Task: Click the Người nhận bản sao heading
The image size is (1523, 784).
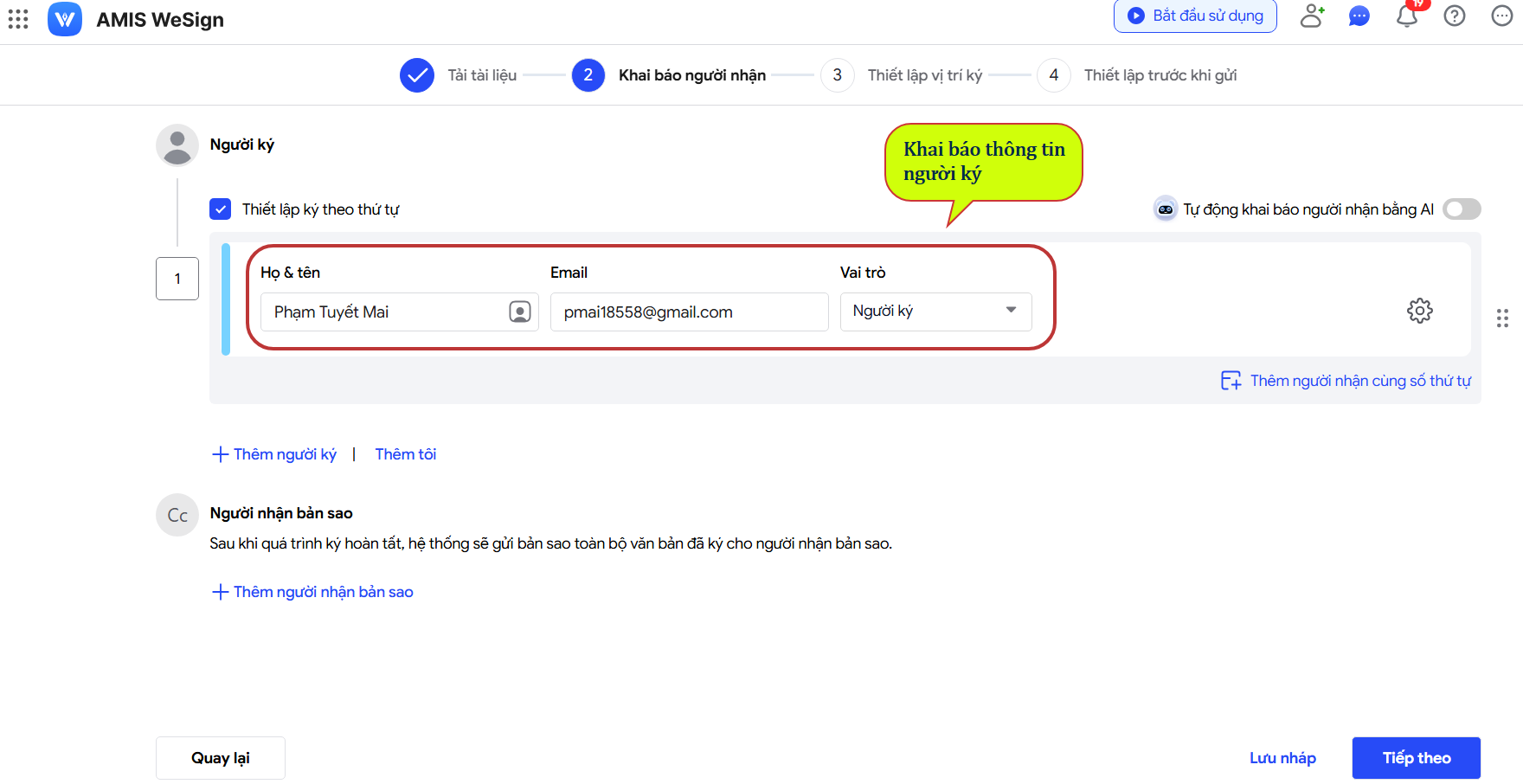Action: click(281, 513)
